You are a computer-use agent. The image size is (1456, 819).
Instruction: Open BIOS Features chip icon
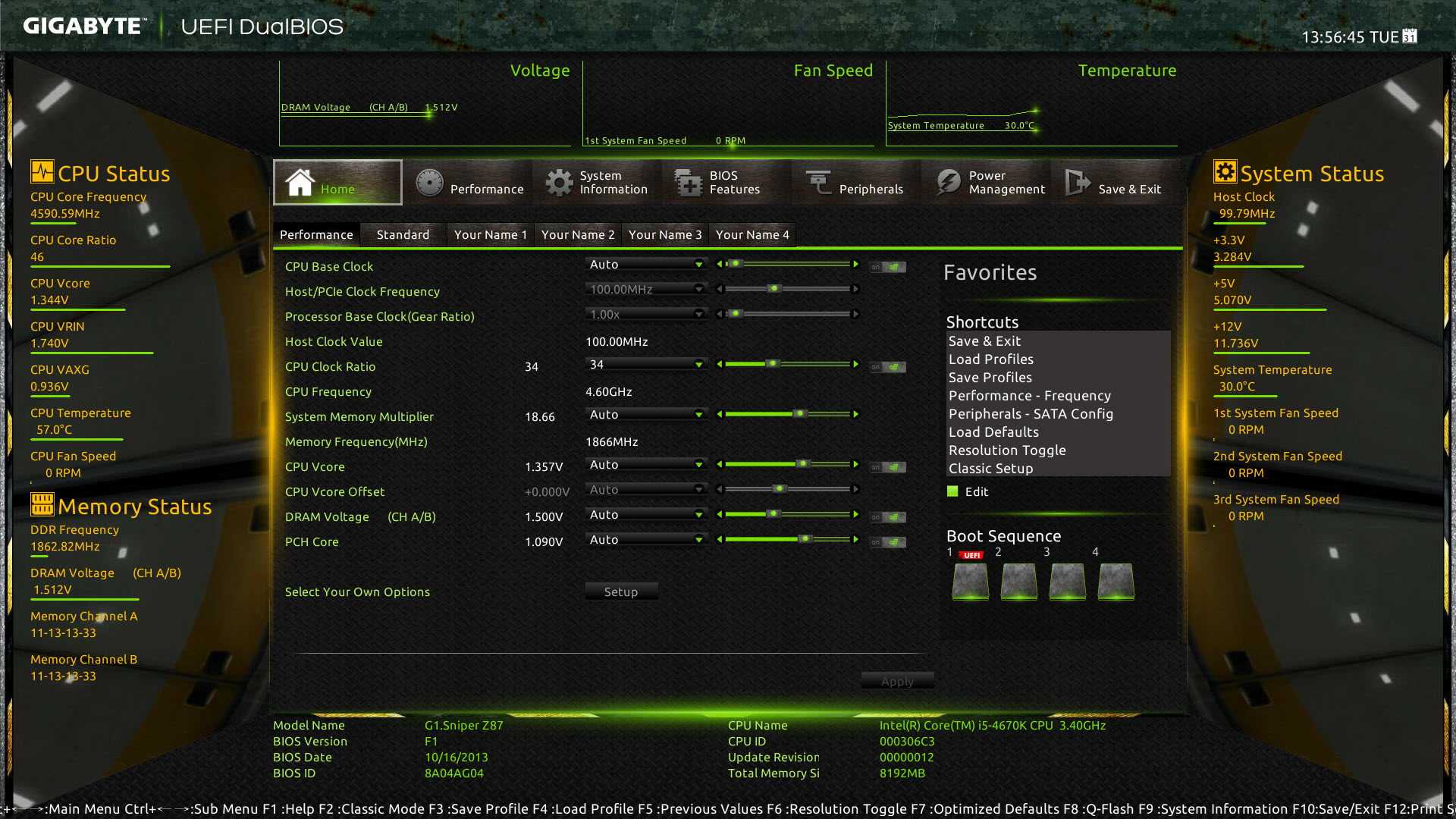point(689,182)
